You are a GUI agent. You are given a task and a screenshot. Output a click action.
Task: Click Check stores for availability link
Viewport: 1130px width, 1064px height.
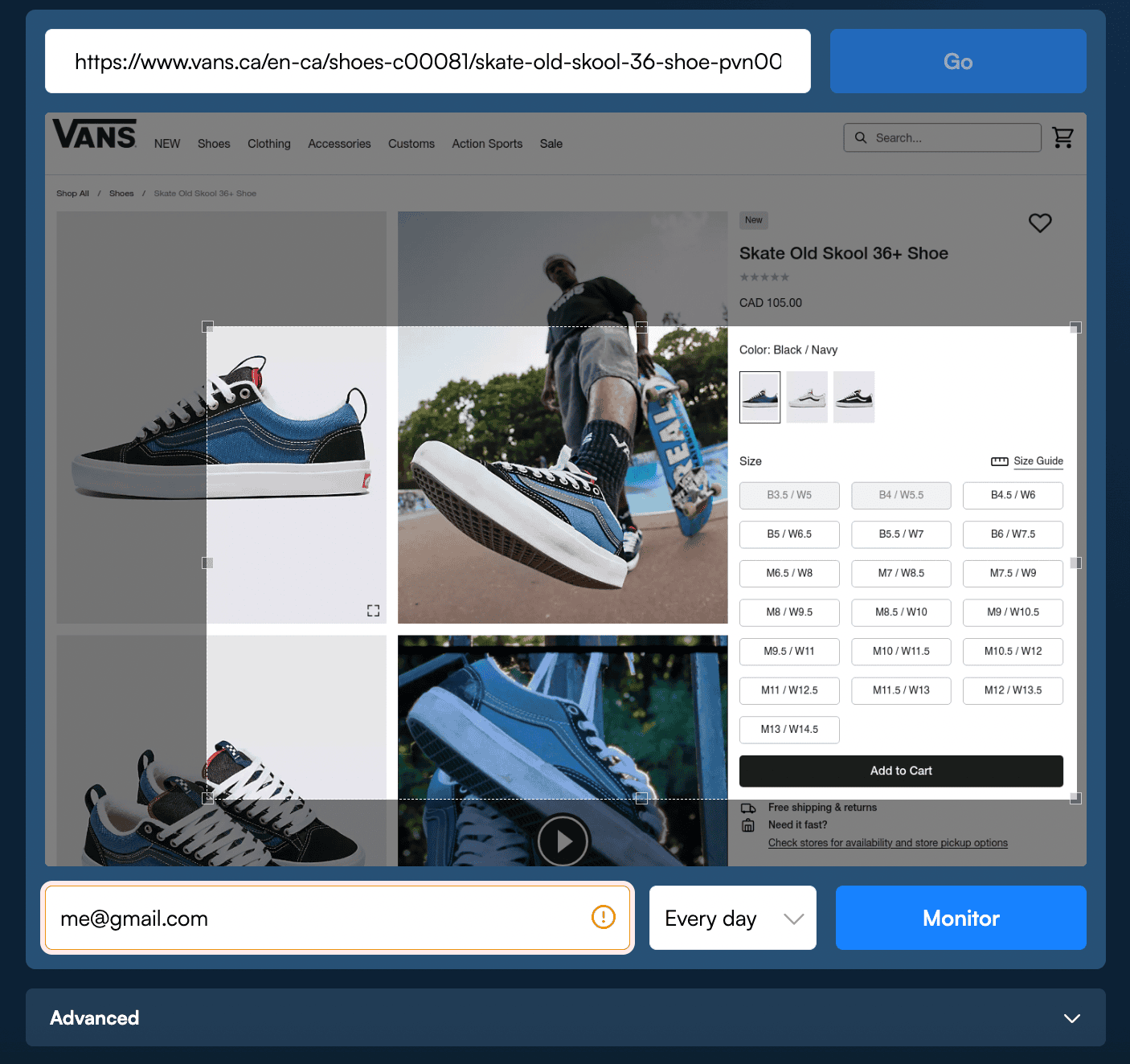coord(888,843)
